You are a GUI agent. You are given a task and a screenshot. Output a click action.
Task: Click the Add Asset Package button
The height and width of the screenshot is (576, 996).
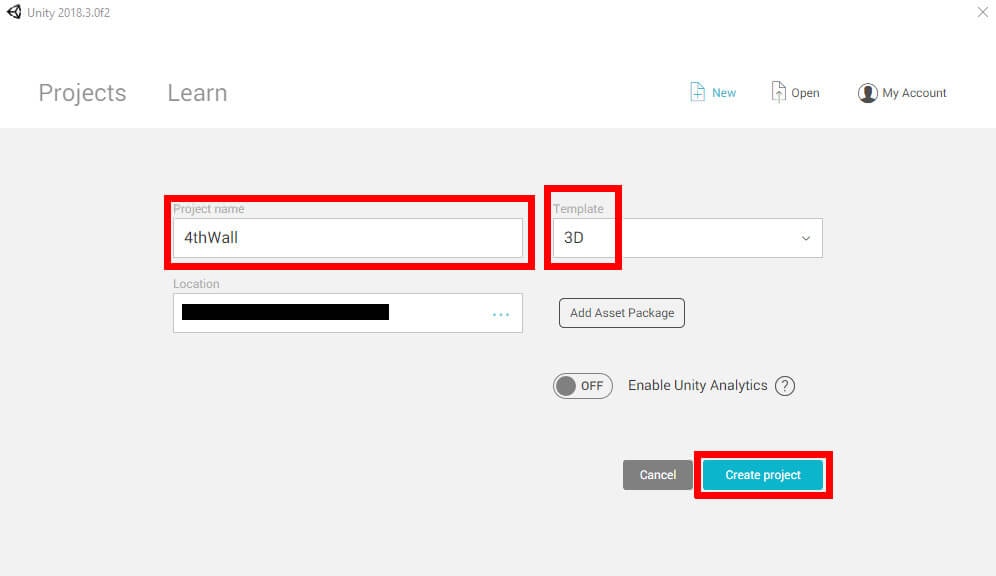click(622, 313)
